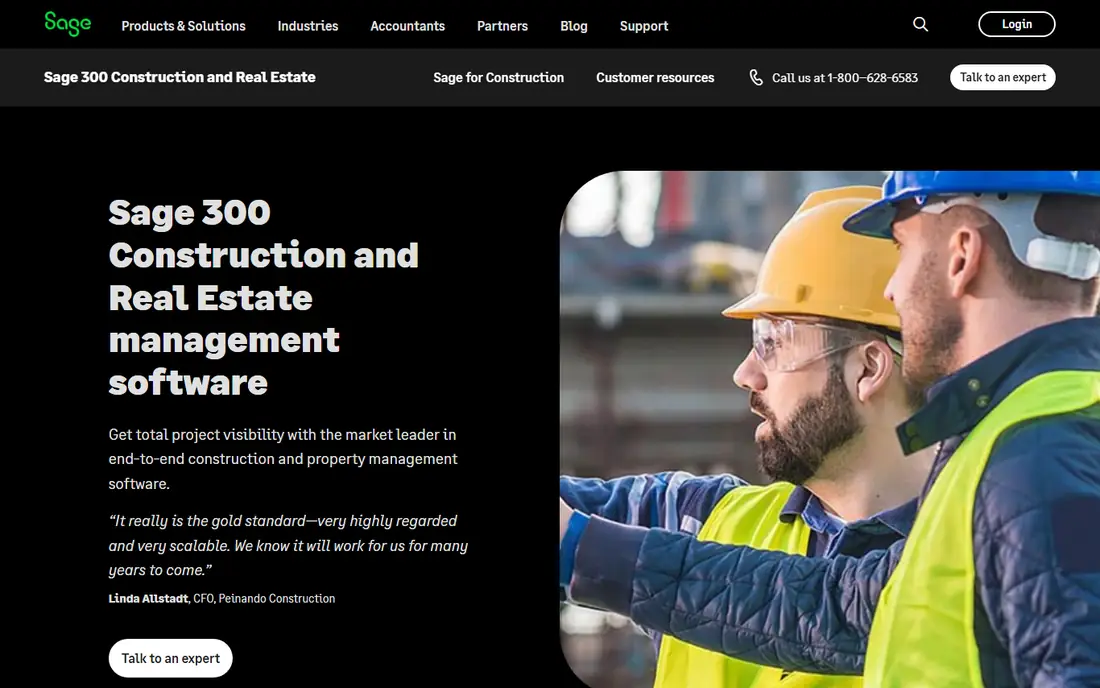Viewport: 1100px width, 688px height.
Task: Click Talk to an expert below the quote
Action: coord(170,658)
